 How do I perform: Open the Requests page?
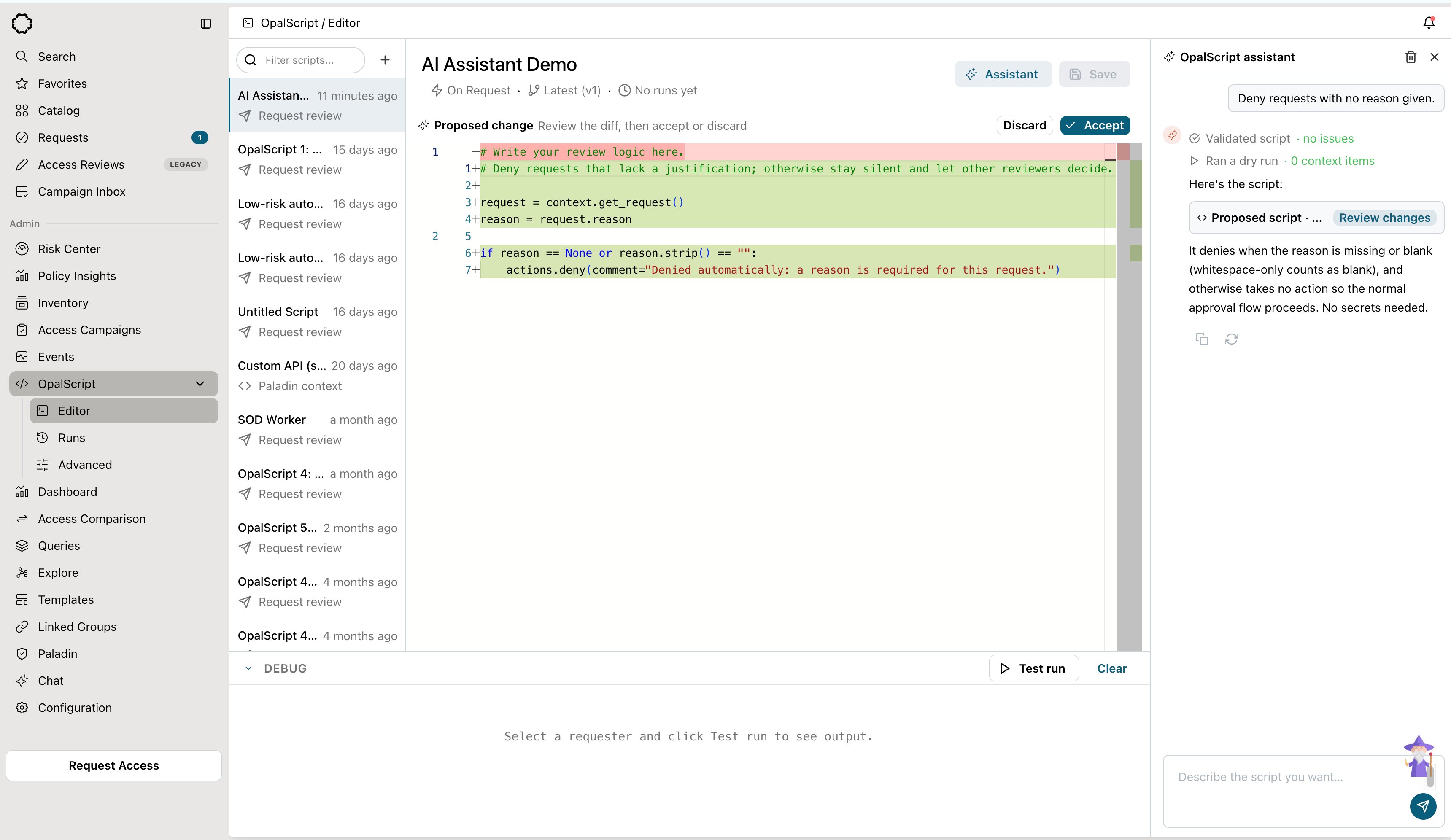[113, 137]
